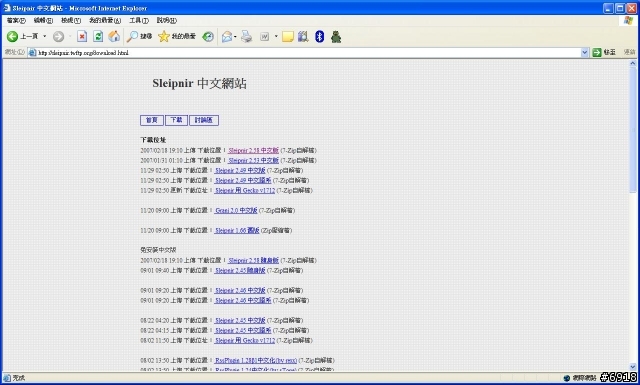Screen dimensions: 640x385
Task: Open the 編輯(E) Edit menu
Action: coord(43,20)
